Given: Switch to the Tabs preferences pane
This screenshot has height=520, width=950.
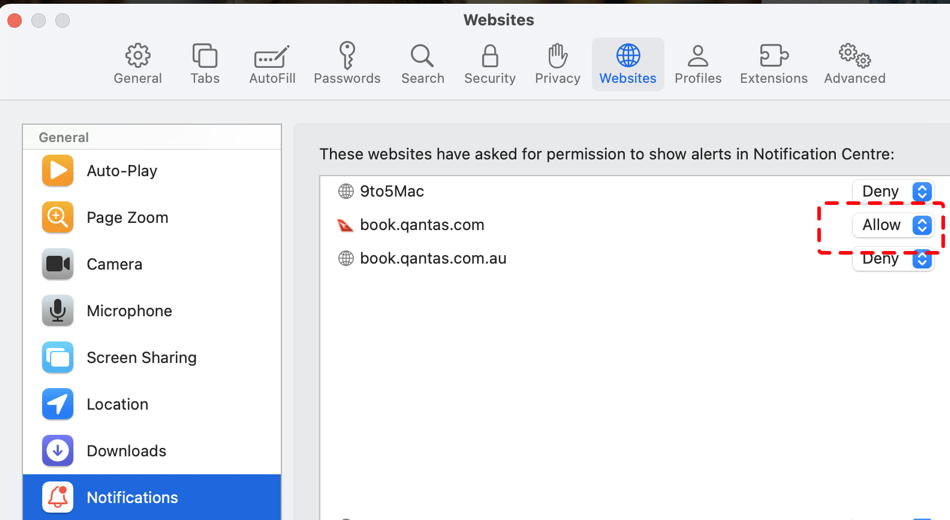Looking at the screenshot, I should [205, 64].
